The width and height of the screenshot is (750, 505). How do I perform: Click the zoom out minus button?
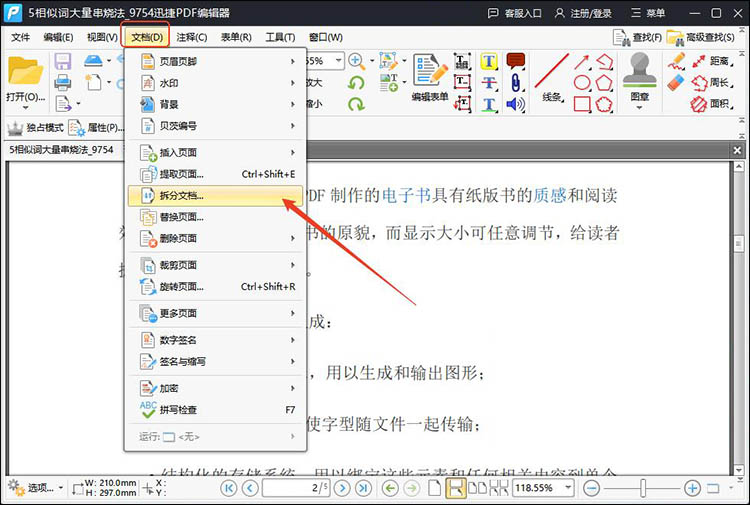pos(592,488)
